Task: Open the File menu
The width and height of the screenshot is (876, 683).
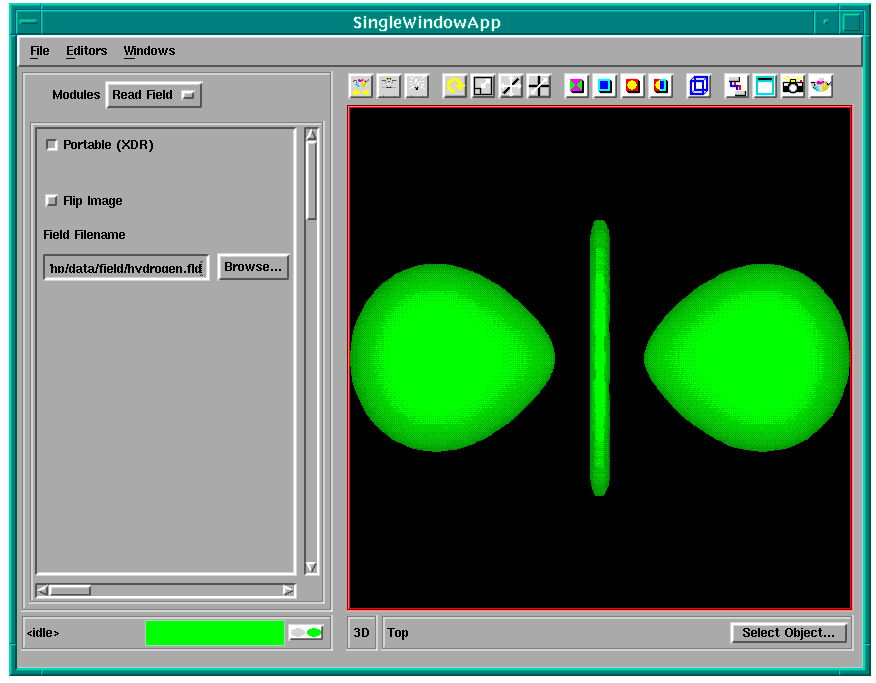Action: [39, 51]
